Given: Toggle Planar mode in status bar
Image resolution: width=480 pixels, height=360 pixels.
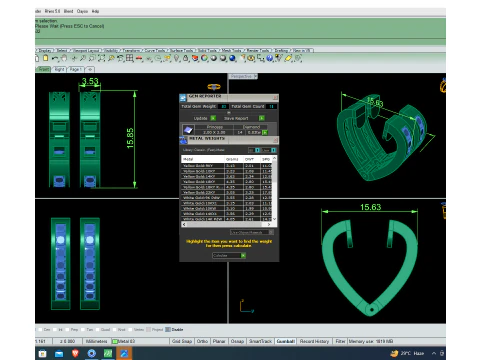Looking at the screenshot, I should coord(219,341).
